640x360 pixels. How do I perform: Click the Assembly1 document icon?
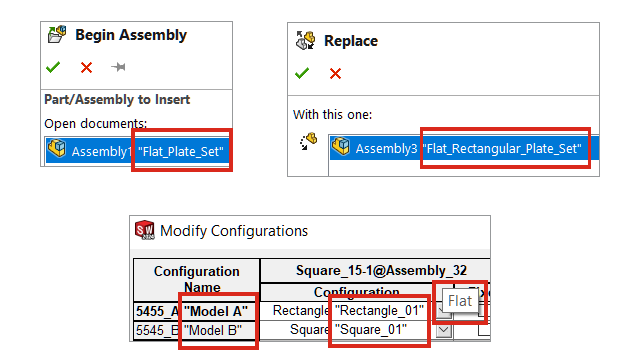pyautogui.click(x=57, y=148)
